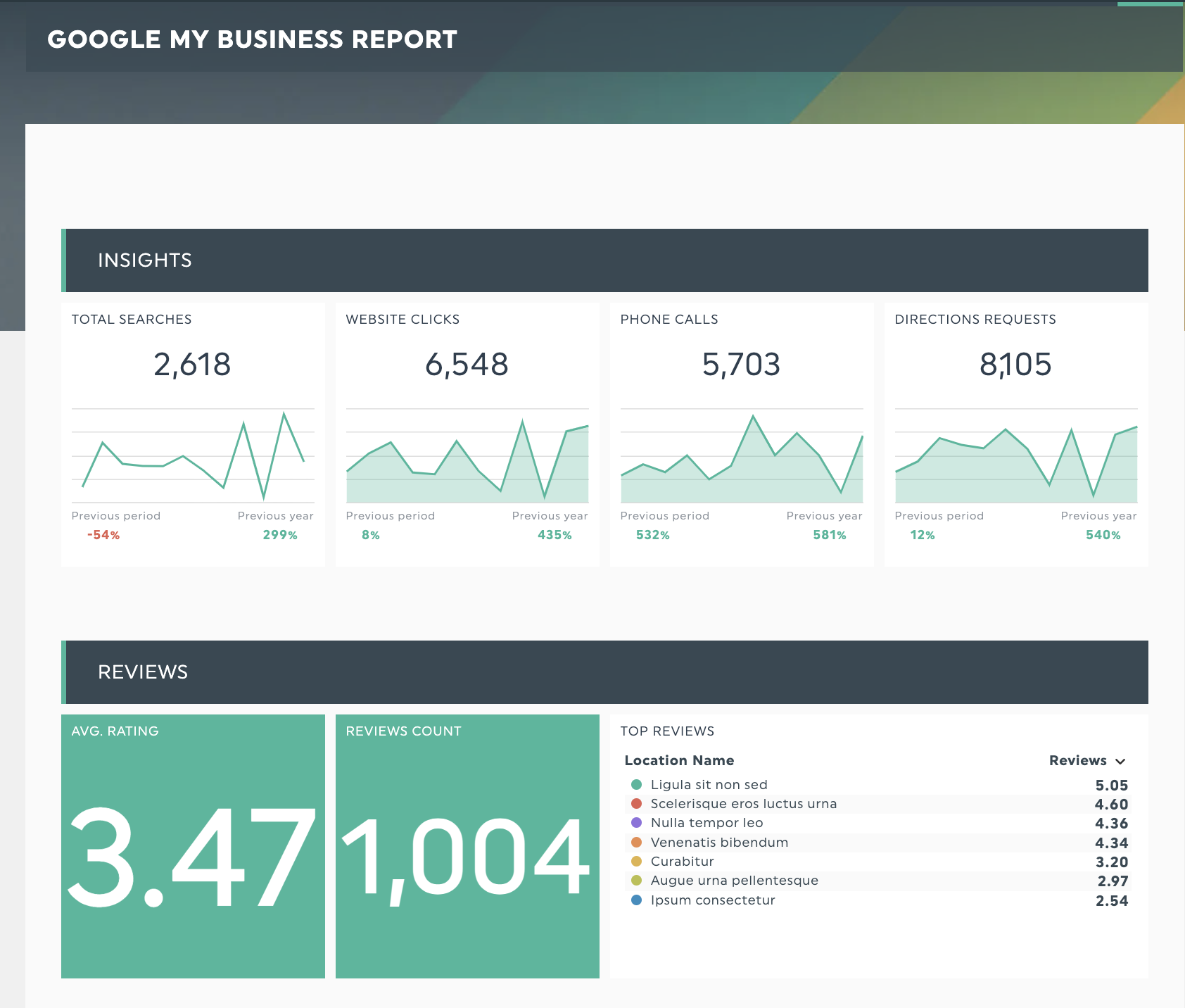Select the purple dot beside Nulla tempor leo
Viewport: 1185px width, 1008px height.
click(x=637, y=822)
